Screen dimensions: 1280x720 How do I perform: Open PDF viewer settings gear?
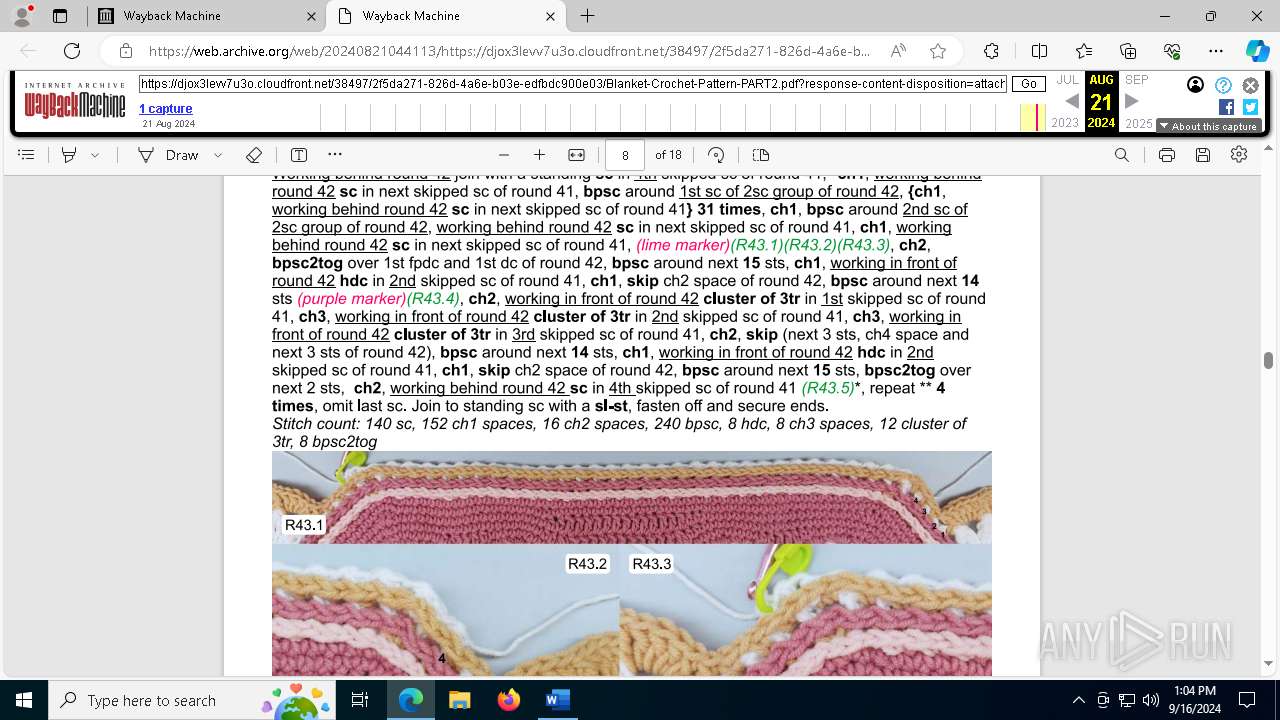tap(1239, 155)
